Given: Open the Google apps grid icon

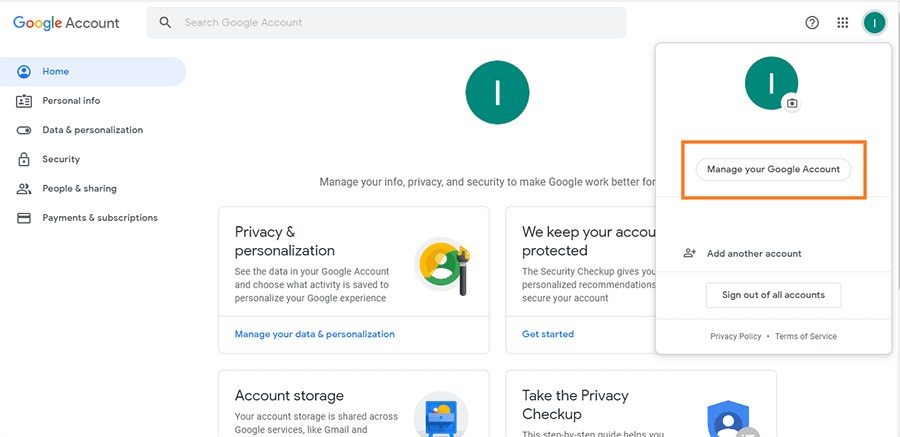Looking at the screenshot, I should click(843, 23).
